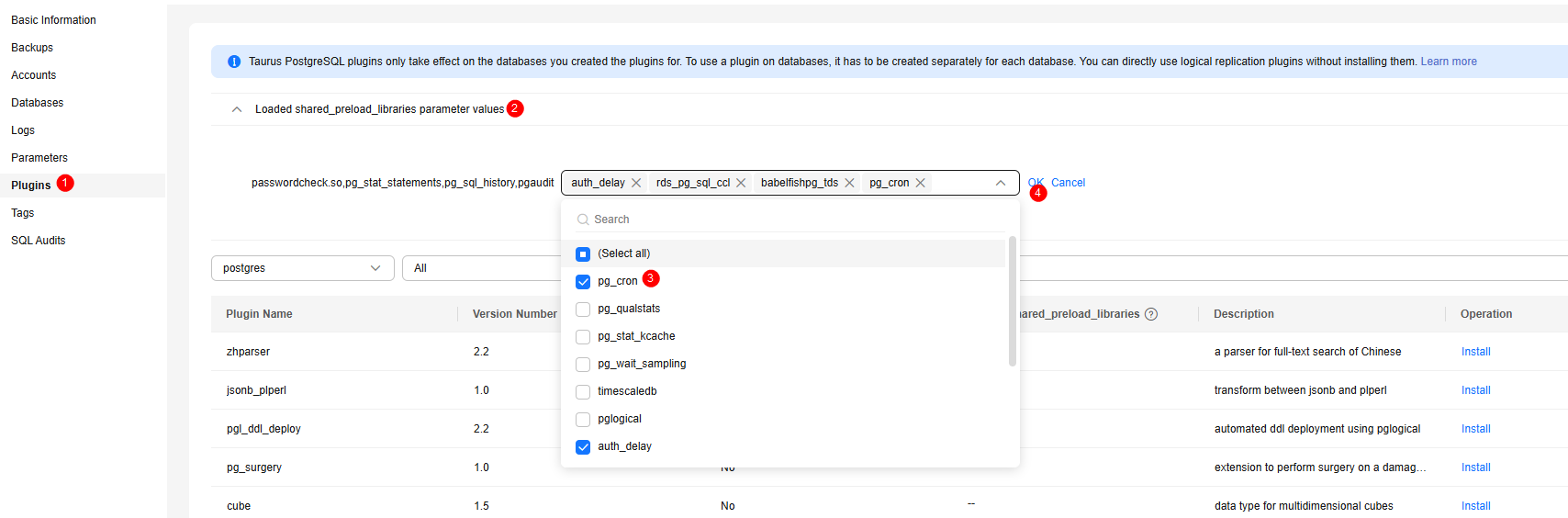Toggle the Select all checkbox
Viewport: 1568px width, 518px height.
coord(583,254)
